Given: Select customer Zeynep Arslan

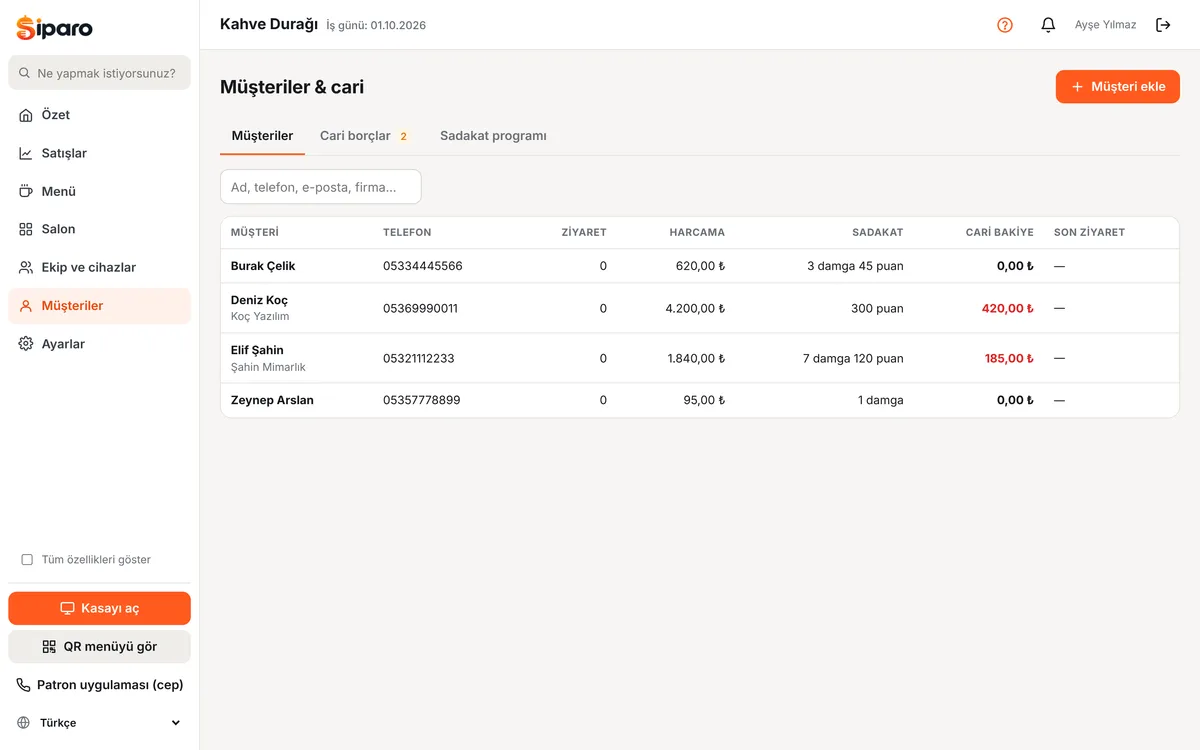Looking at the screenshot, I should coord(272,400).
